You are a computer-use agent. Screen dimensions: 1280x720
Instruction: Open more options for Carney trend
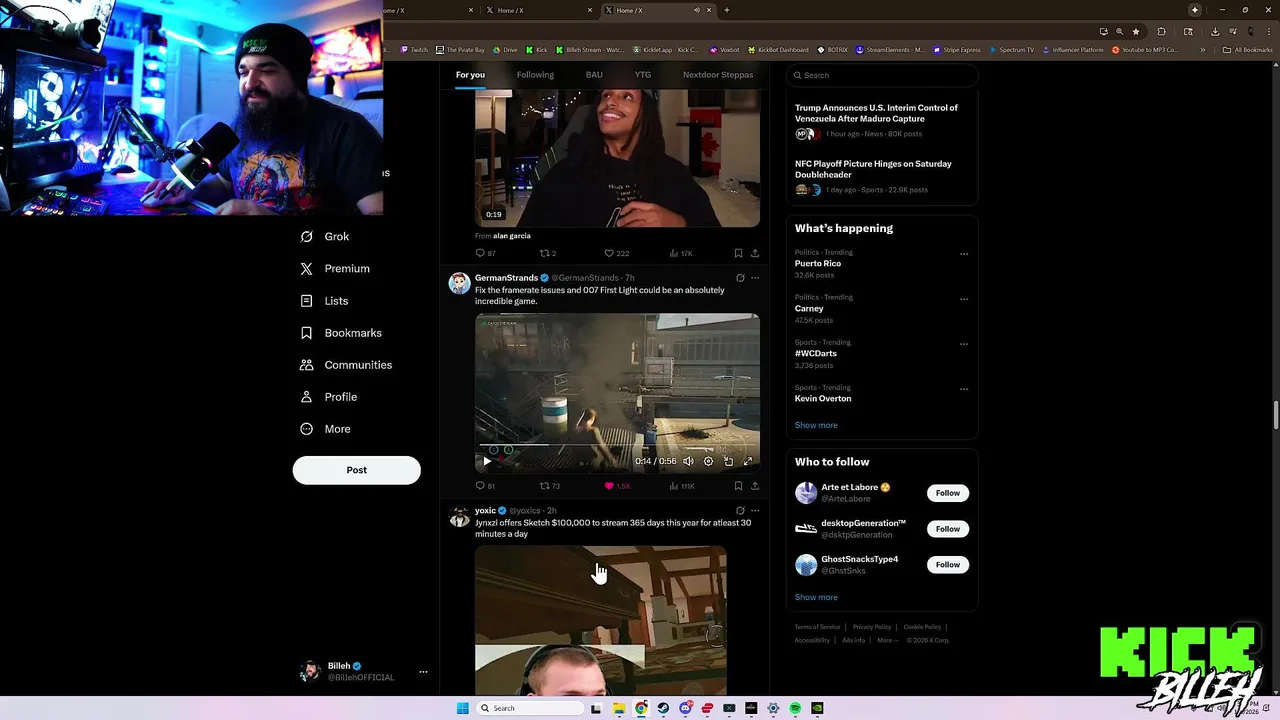(x=964, y=299)
